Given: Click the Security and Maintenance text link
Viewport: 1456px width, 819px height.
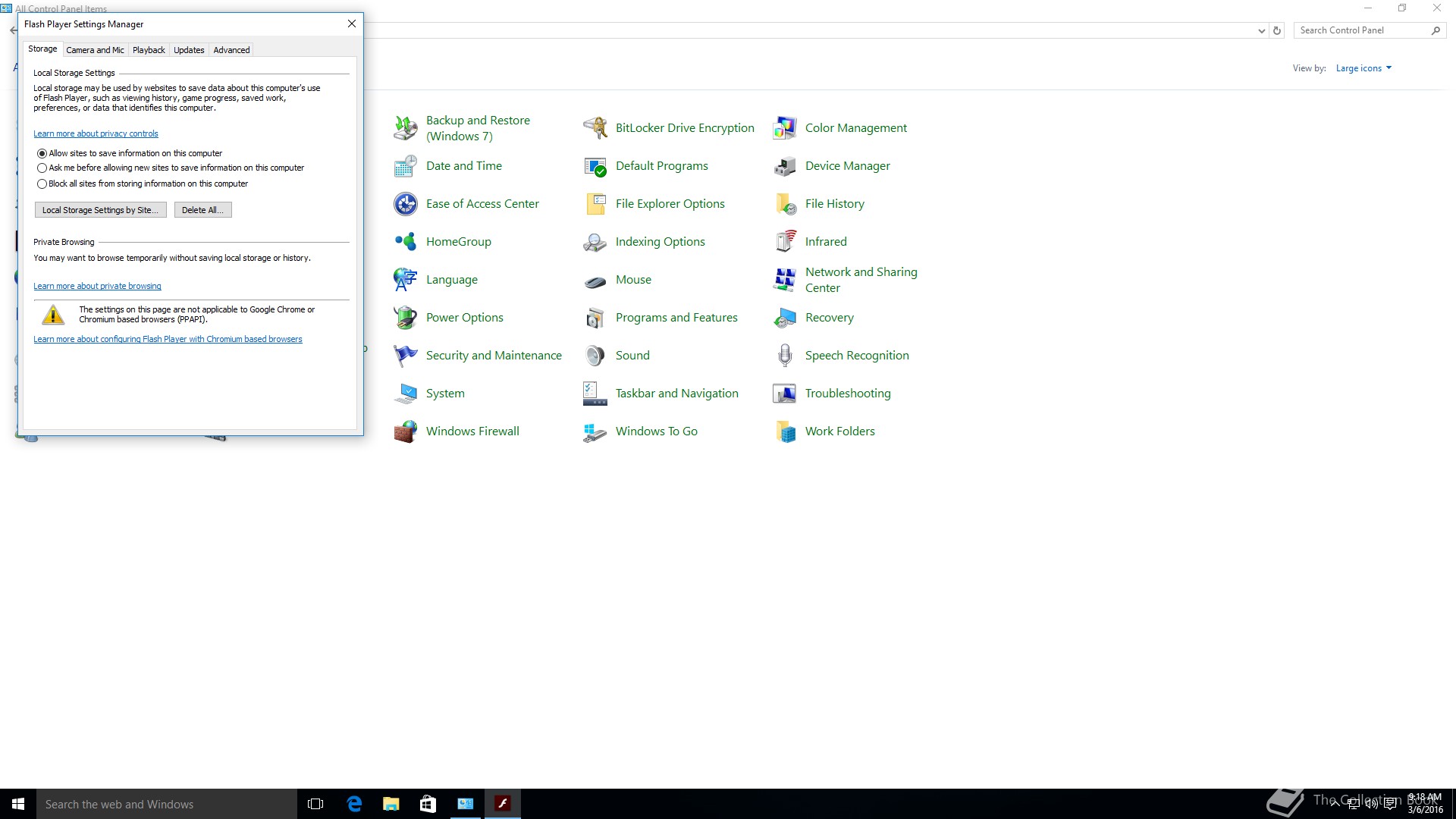Looking at the screenshot, I should coord(494,356).
